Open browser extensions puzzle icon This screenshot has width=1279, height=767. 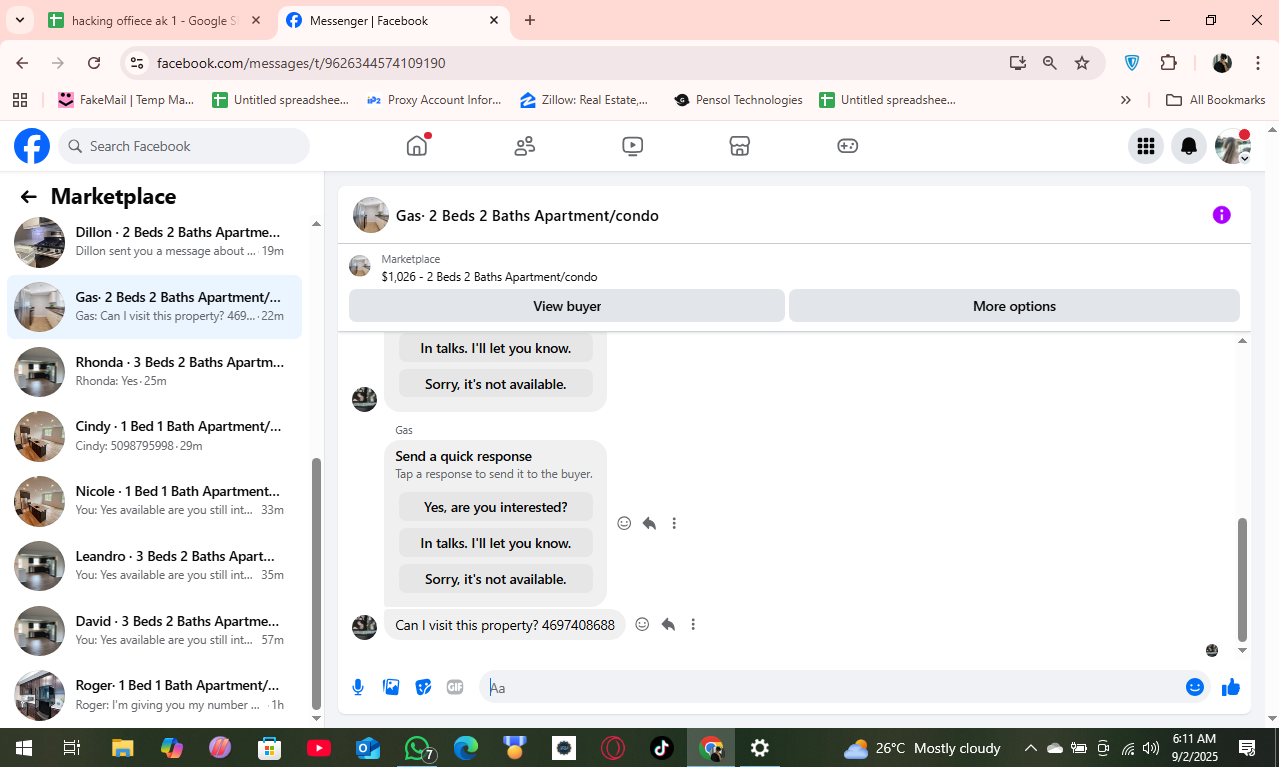(x=1168, y=63)
